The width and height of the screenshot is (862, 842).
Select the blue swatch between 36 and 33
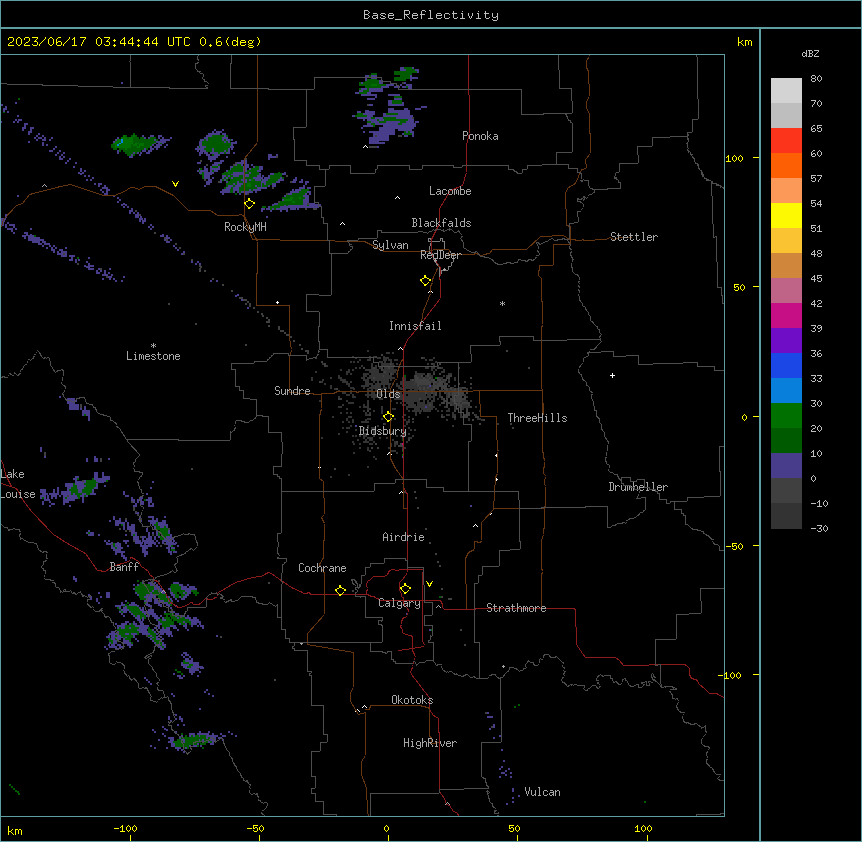(786, 366)
